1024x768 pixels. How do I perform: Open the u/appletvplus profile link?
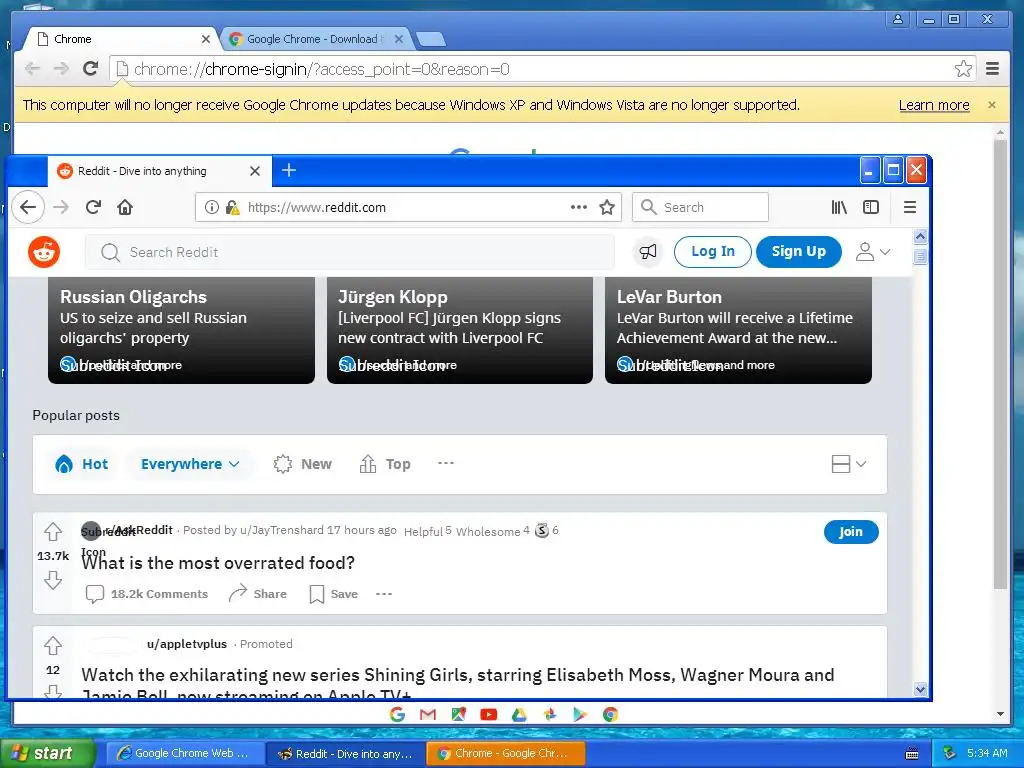(x=187, y=644)
